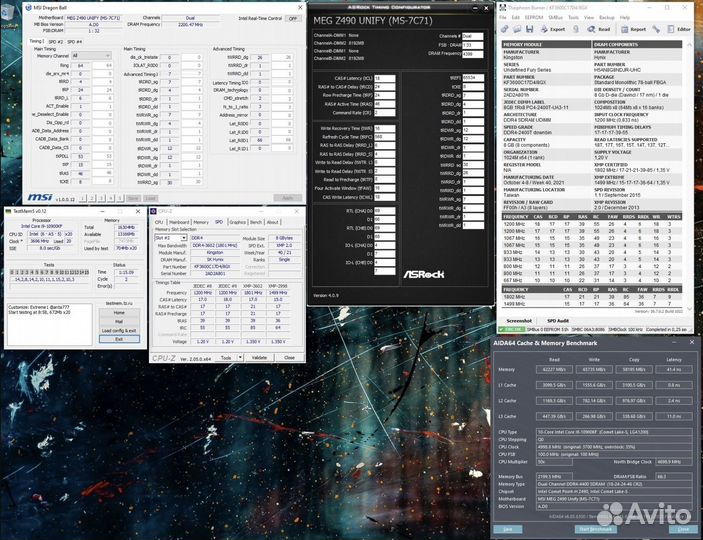The width and height of the screenshot is (703, 540).
Task: Open Memory Channel dropdown in MSI Dragon Ball
Action: click(x=91, y=56)
